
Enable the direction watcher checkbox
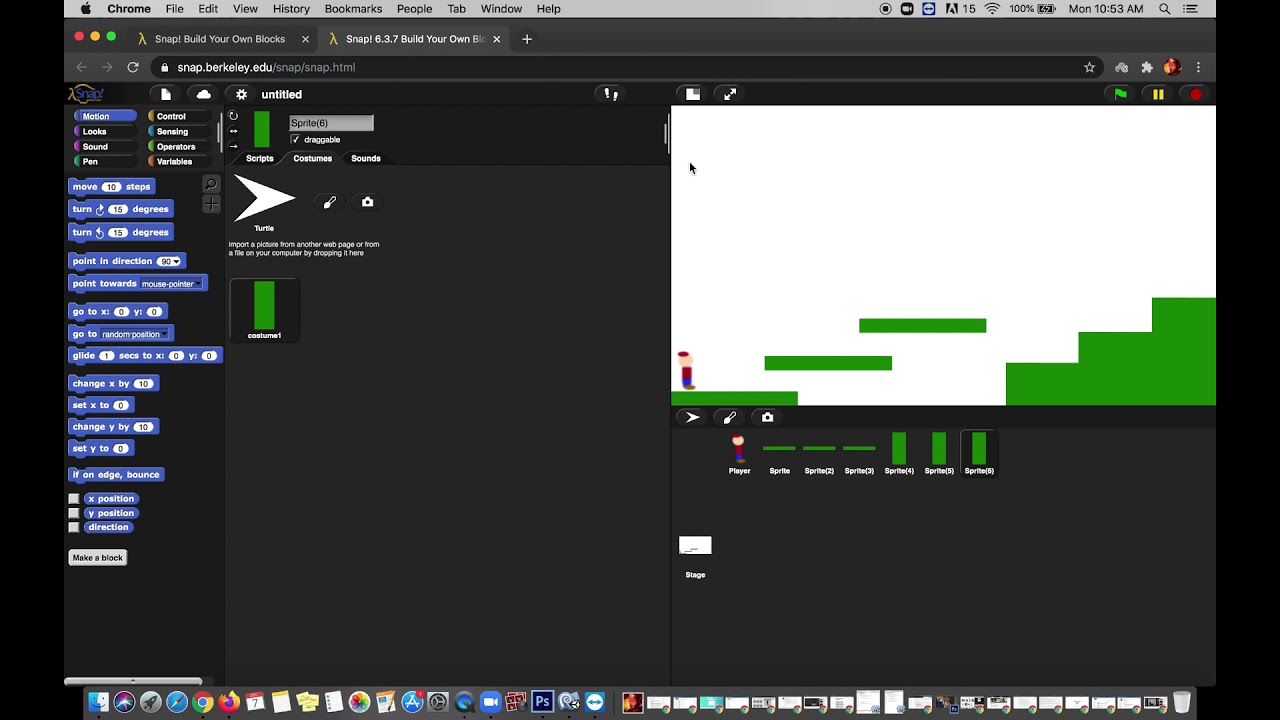click(73, 527)
